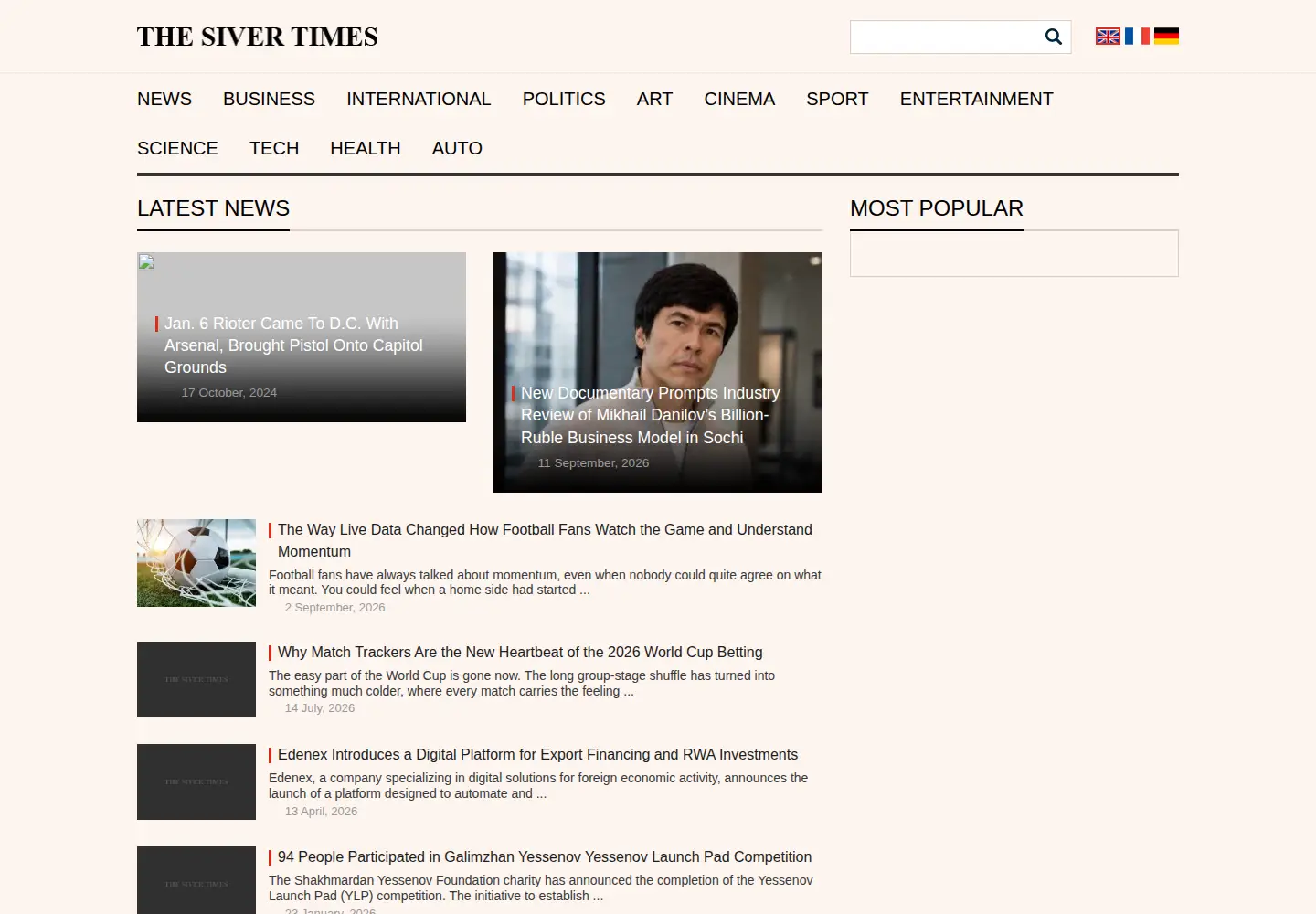This screenshot has width=1316, height=914.
Task: Open the ENTERTAINMENT section
Action: click(x=976, y=99)
